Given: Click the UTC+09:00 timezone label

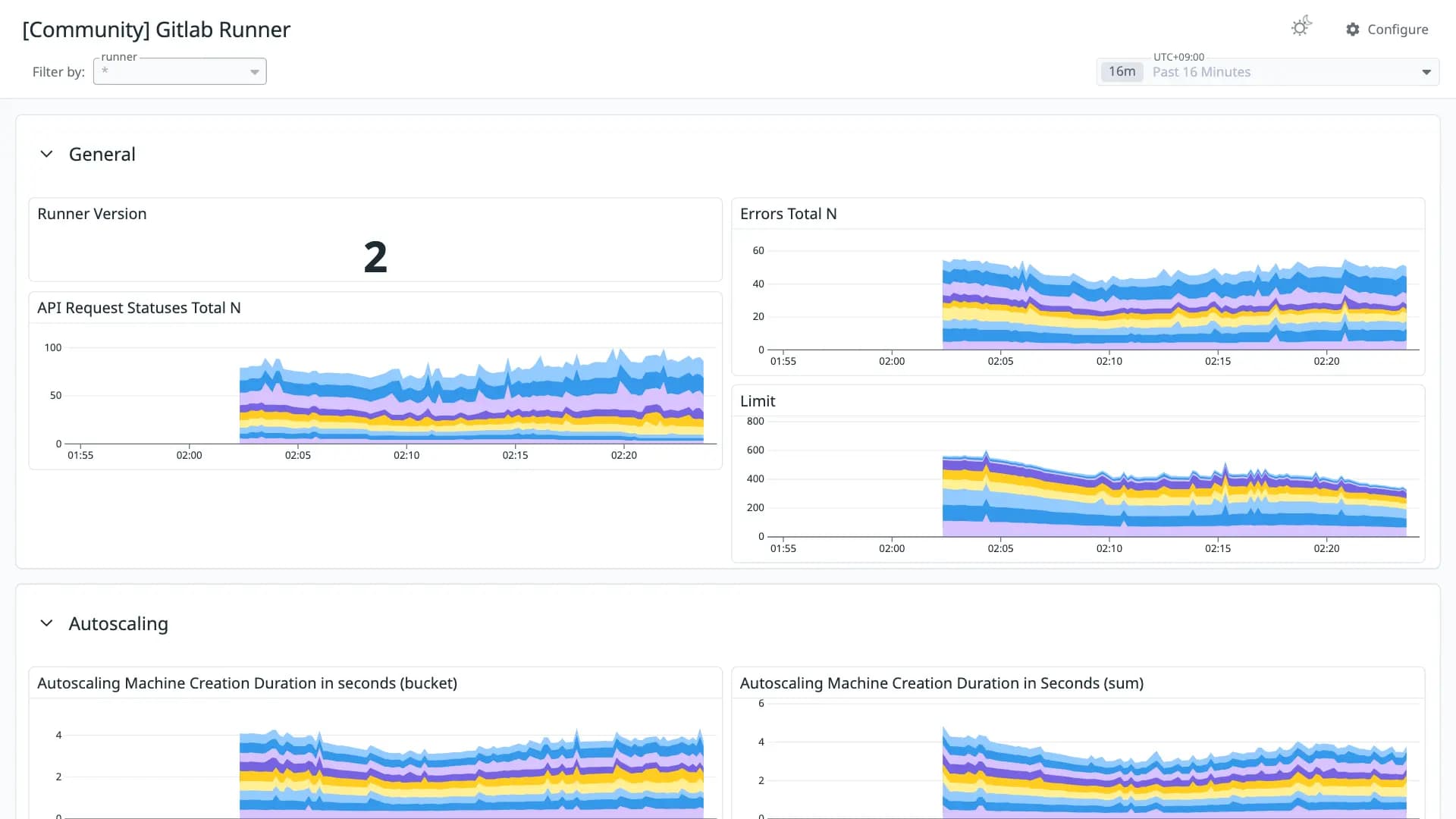Looking at the screenshot, I should [1178, 57].
